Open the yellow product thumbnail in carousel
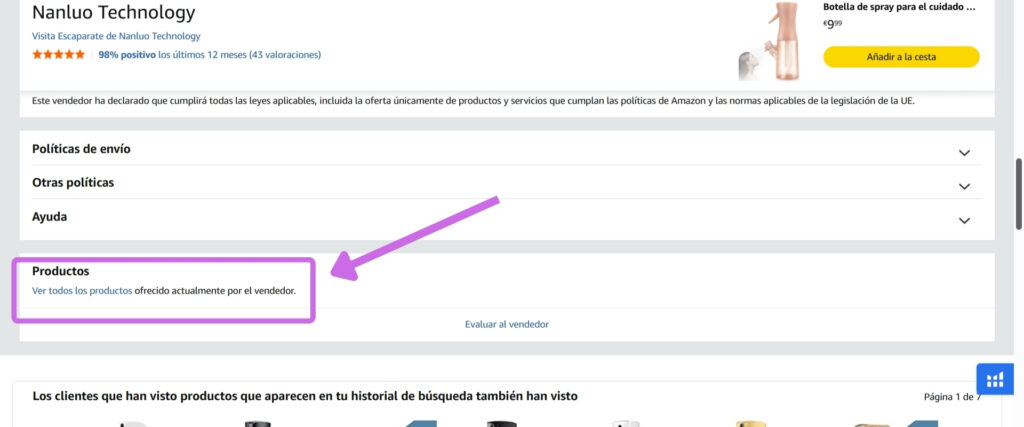Viewport: 1024px width, 427px height. 748,424
